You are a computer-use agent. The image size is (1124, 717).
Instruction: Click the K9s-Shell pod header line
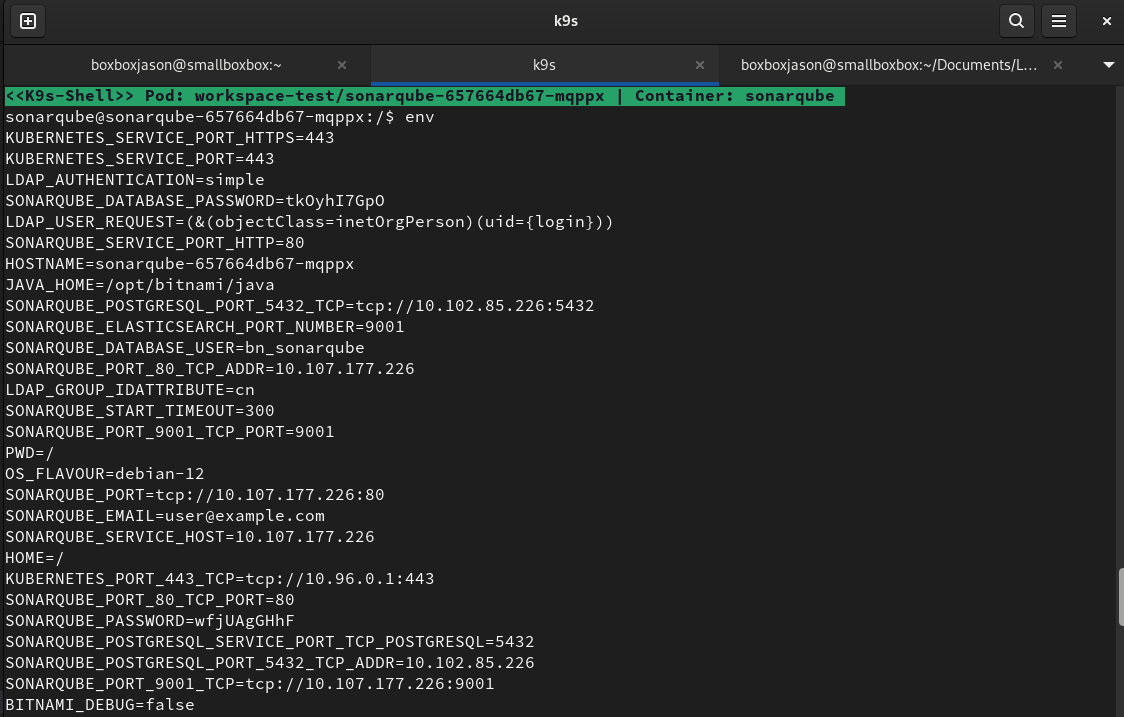point(424,96)
